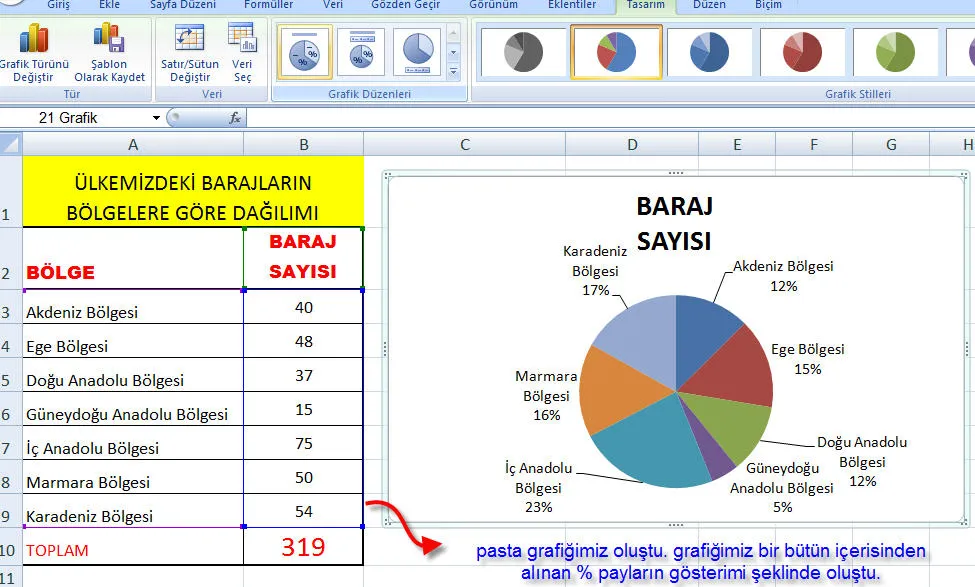Select the third chart layout thumbnail

tap(417, 51)
